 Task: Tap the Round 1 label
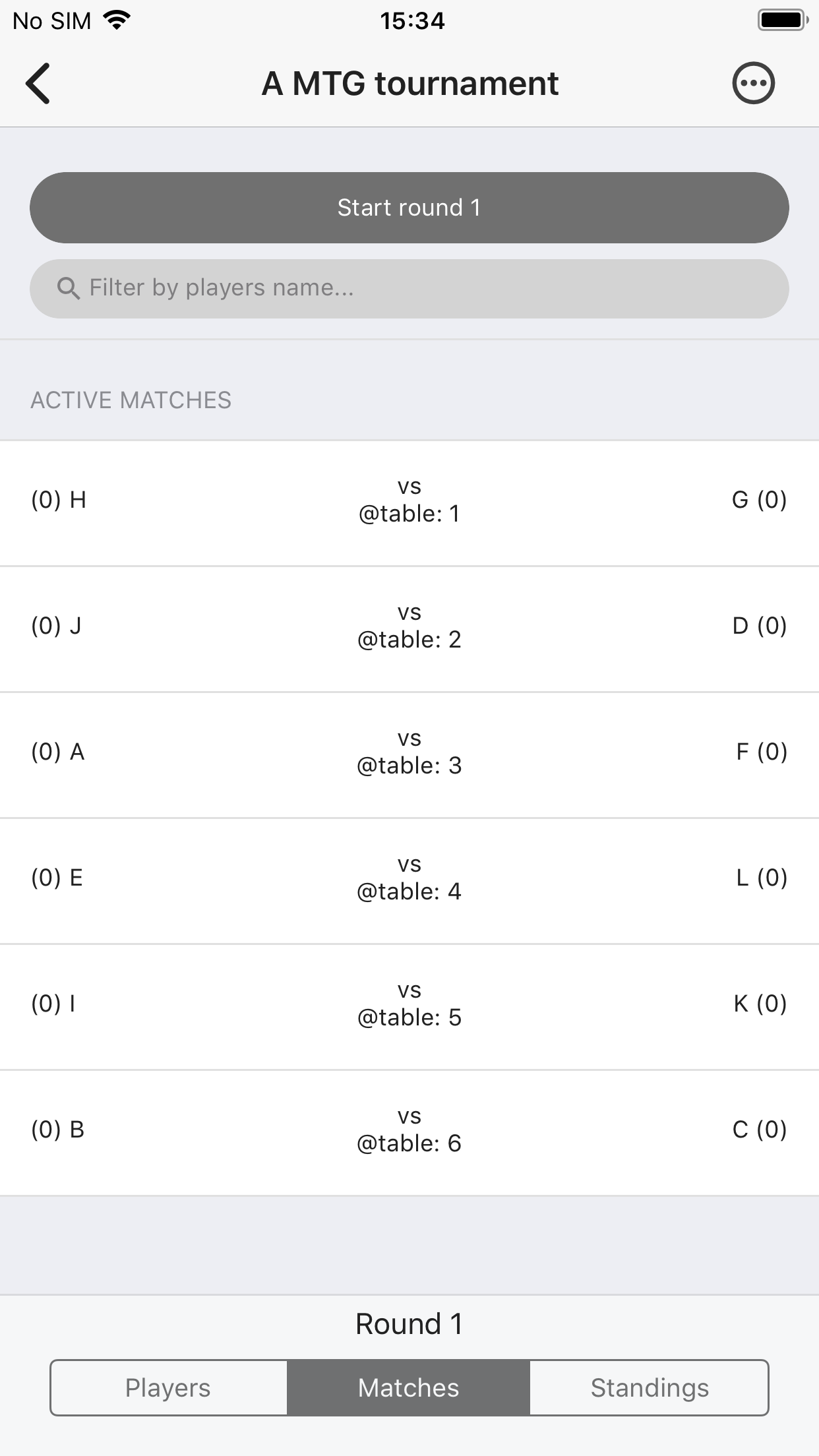[409, 1323]
